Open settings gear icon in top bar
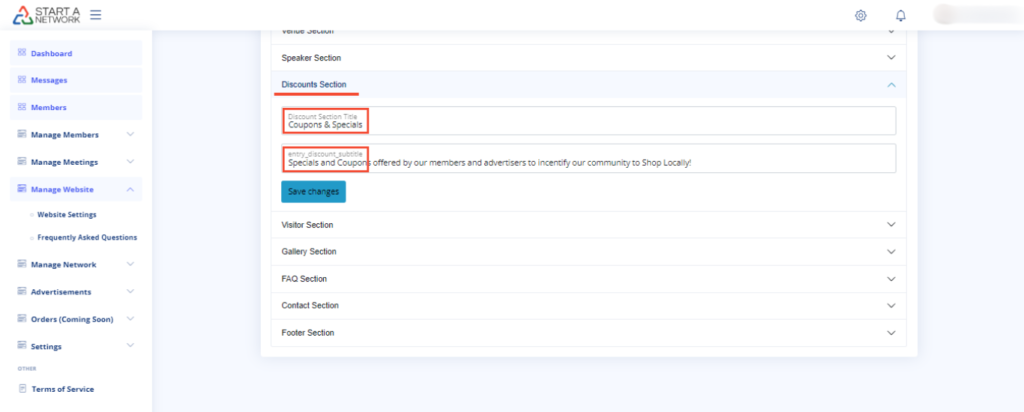The image size is (1024, 412). point(860,15)
